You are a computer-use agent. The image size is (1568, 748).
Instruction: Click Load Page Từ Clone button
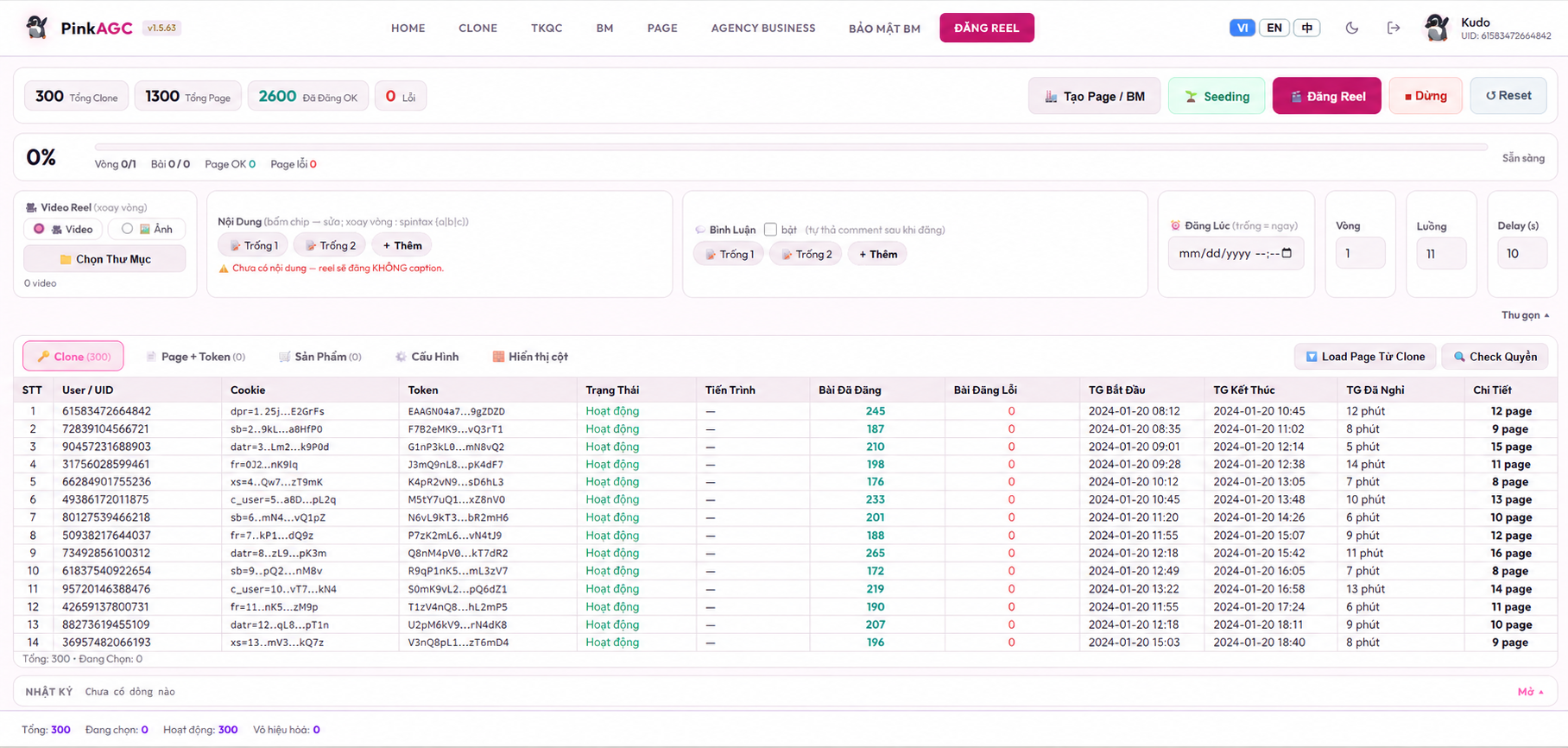coord(1365,357)
